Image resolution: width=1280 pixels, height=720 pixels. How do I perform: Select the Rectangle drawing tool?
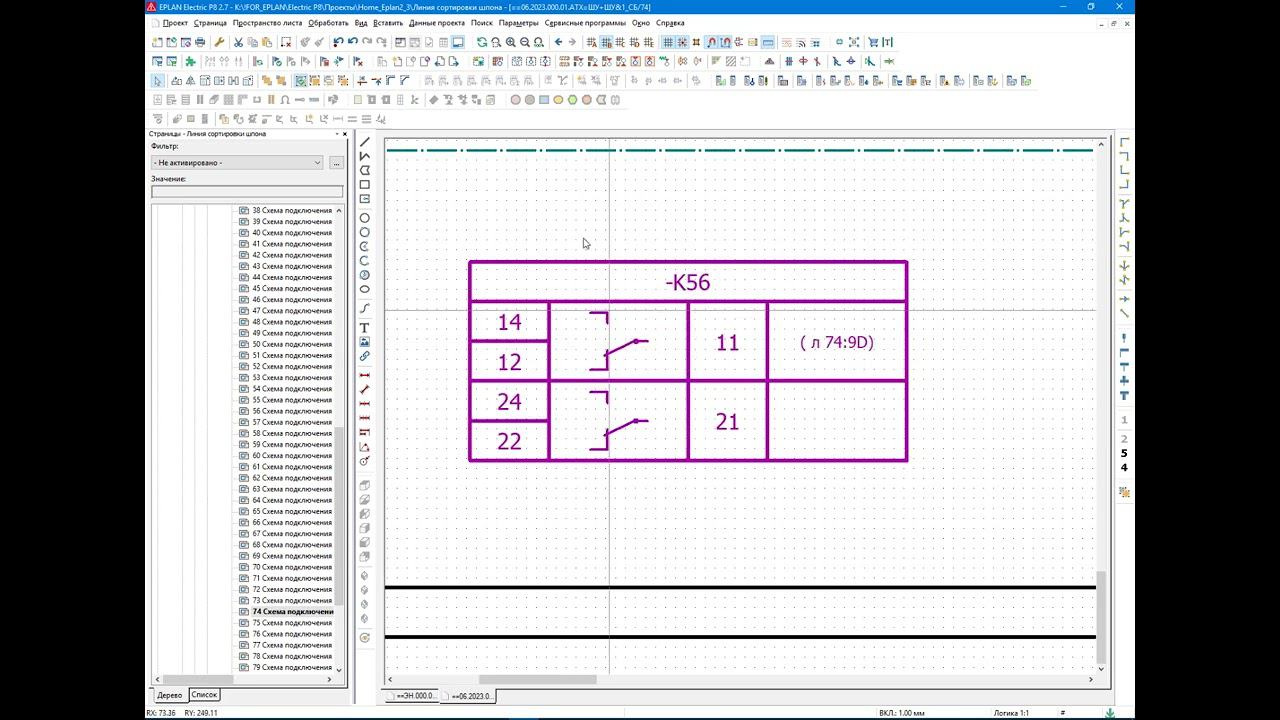(365, 184)
